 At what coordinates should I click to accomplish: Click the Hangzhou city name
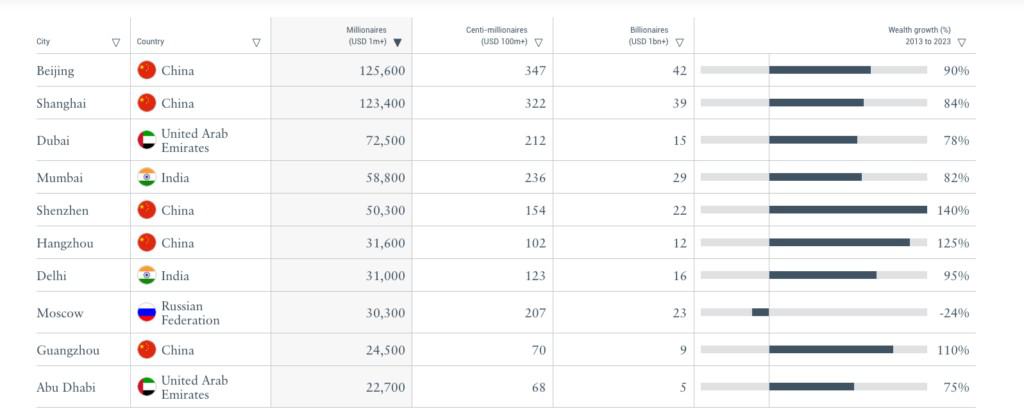(65, 244)
